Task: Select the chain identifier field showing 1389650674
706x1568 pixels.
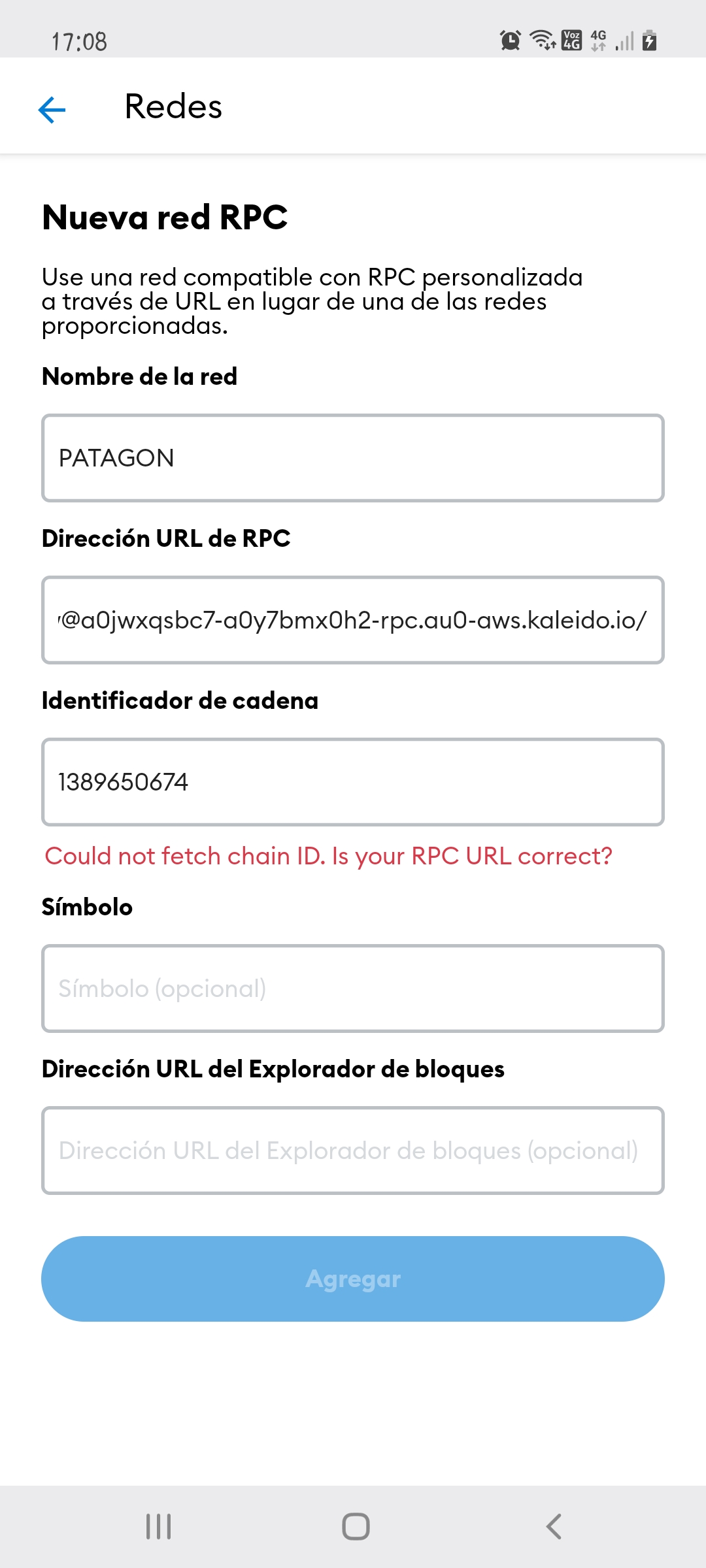Action: pyautogui.click(x=353, y=781)
